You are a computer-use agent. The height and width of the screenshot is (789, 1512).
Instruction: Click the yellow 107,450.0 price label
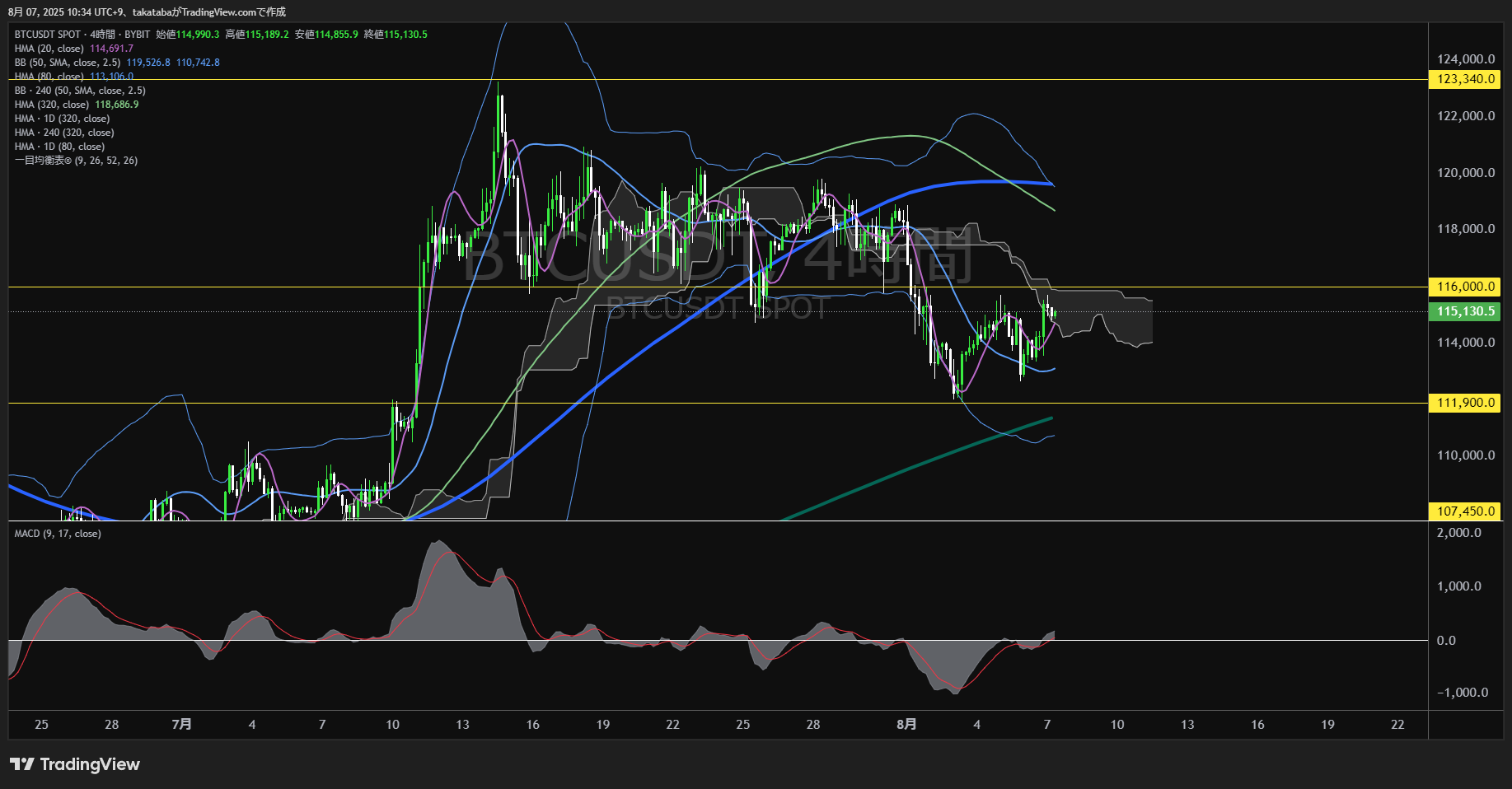tap(1464, 511)
